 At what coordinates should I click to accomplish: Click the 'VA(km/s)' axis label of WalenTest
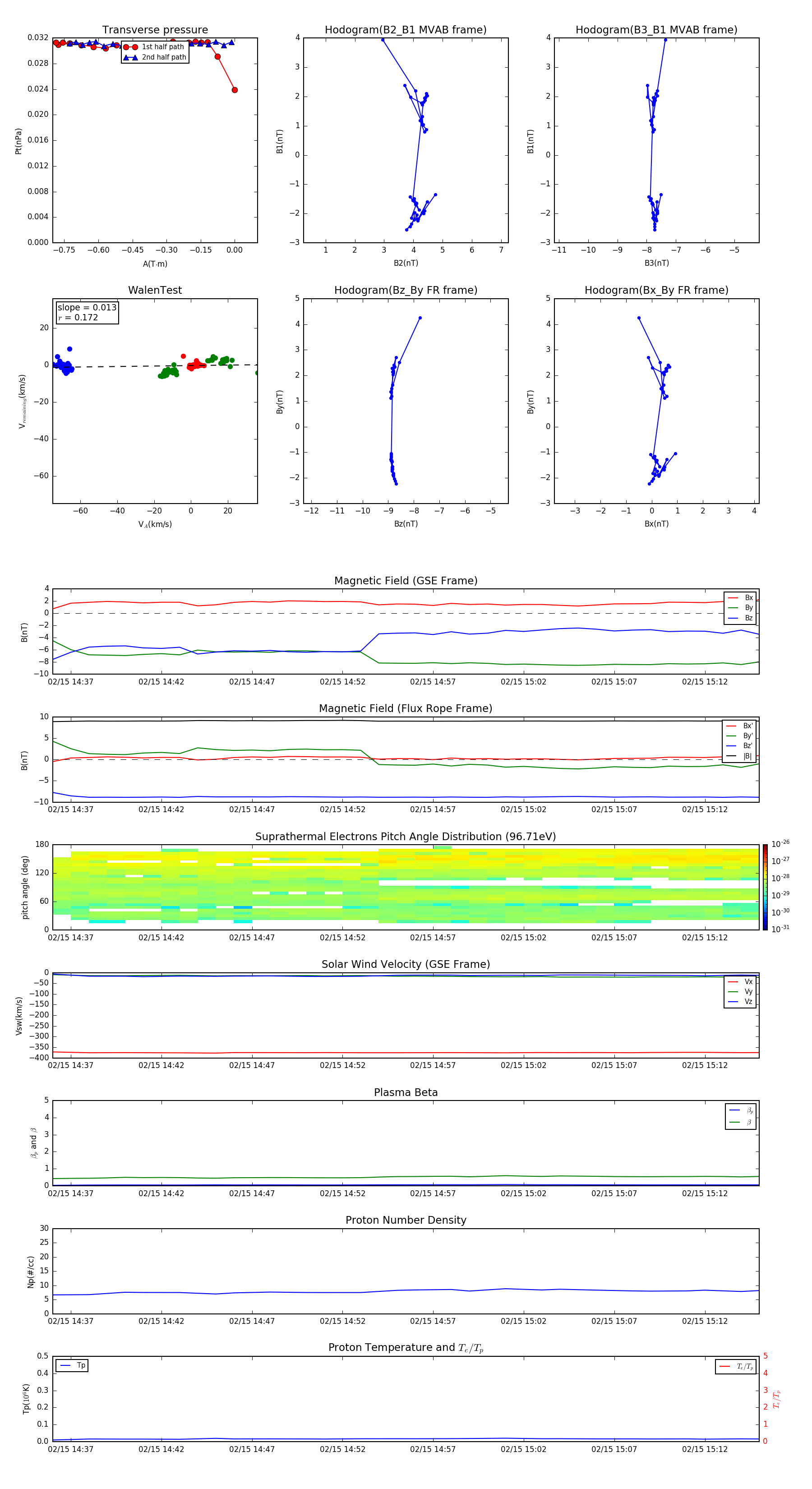[155, 524]
